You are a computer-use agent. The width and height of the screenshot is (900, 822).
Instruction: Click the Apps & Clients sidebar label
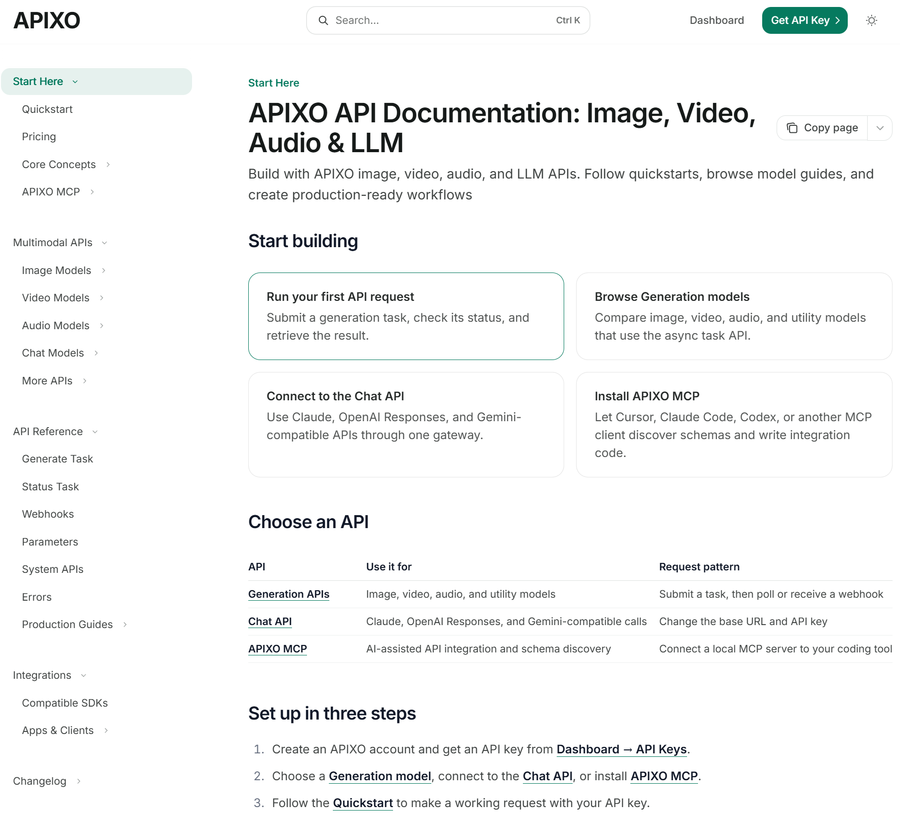[57, 730]
